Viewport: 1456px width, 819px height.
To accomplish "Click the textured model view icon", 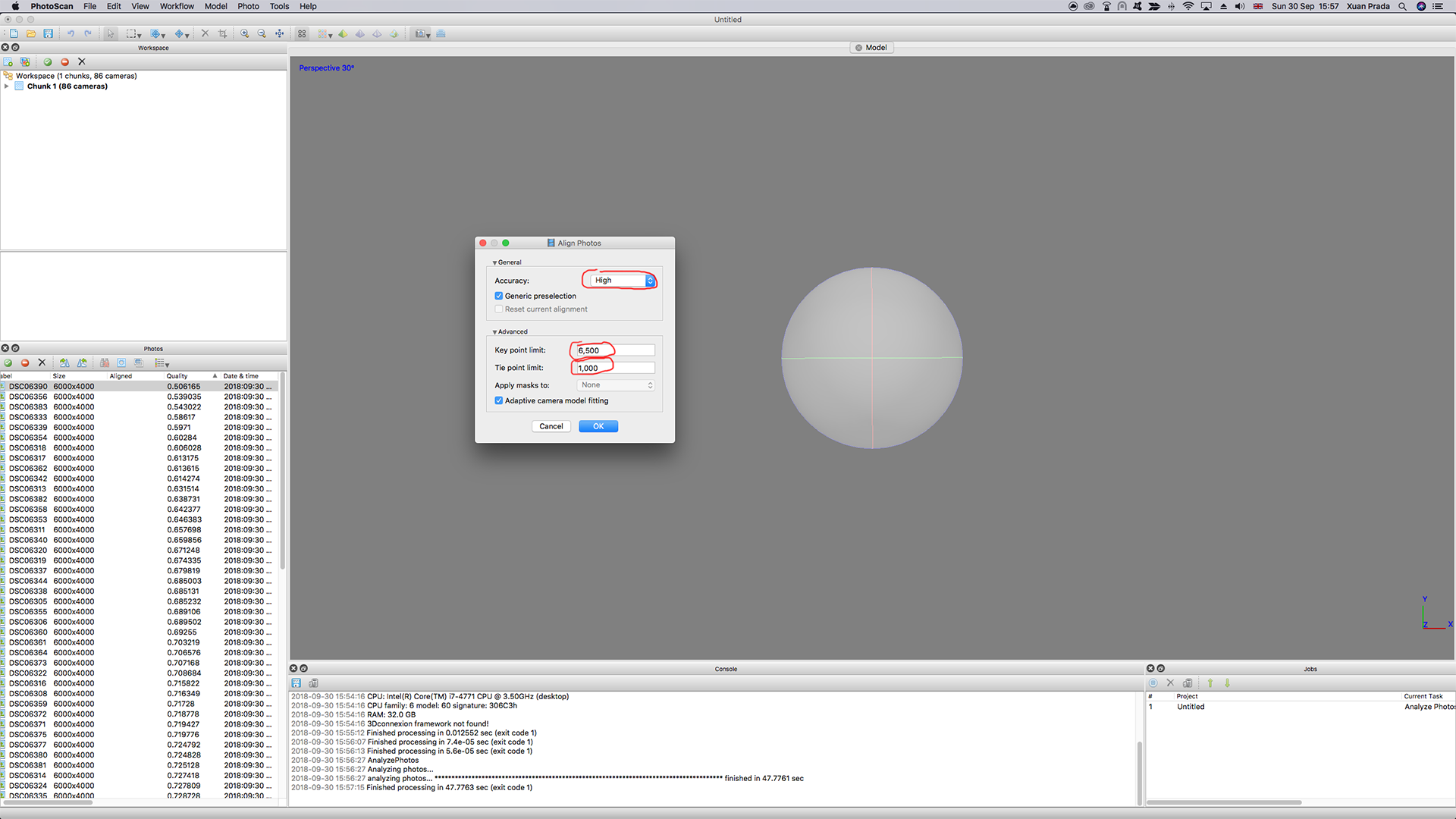I will (x=394, y=33).
